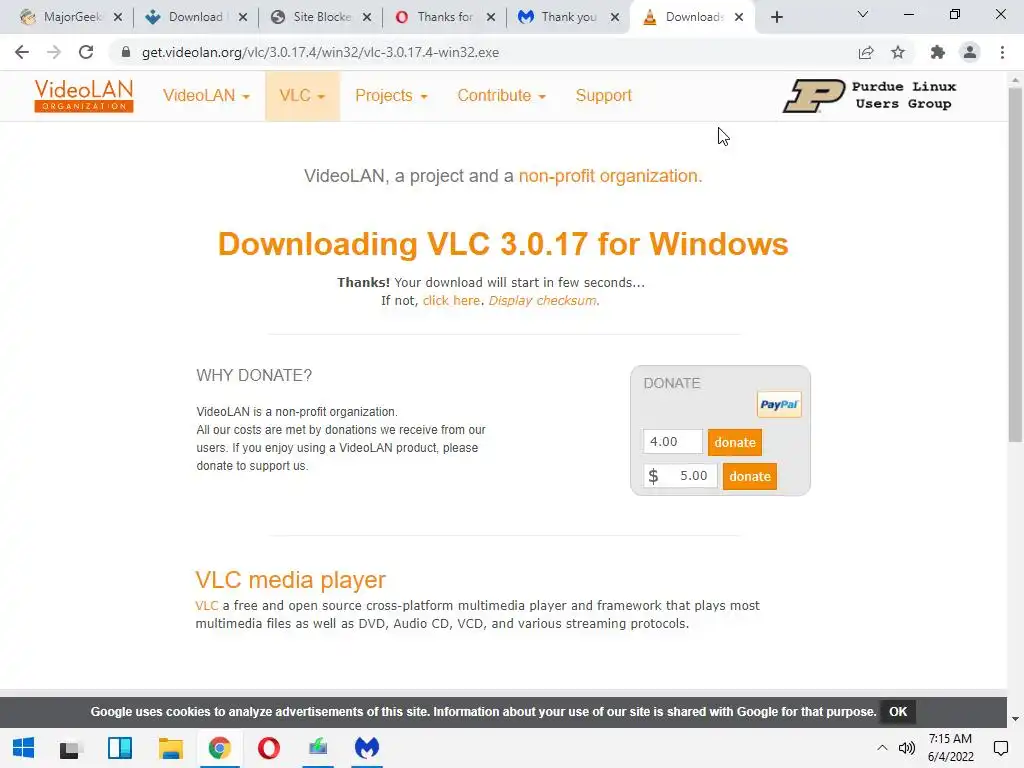The image size is (1024, 768).
Task: Open the blue panel app on taskbar
Action: (120, 748)
